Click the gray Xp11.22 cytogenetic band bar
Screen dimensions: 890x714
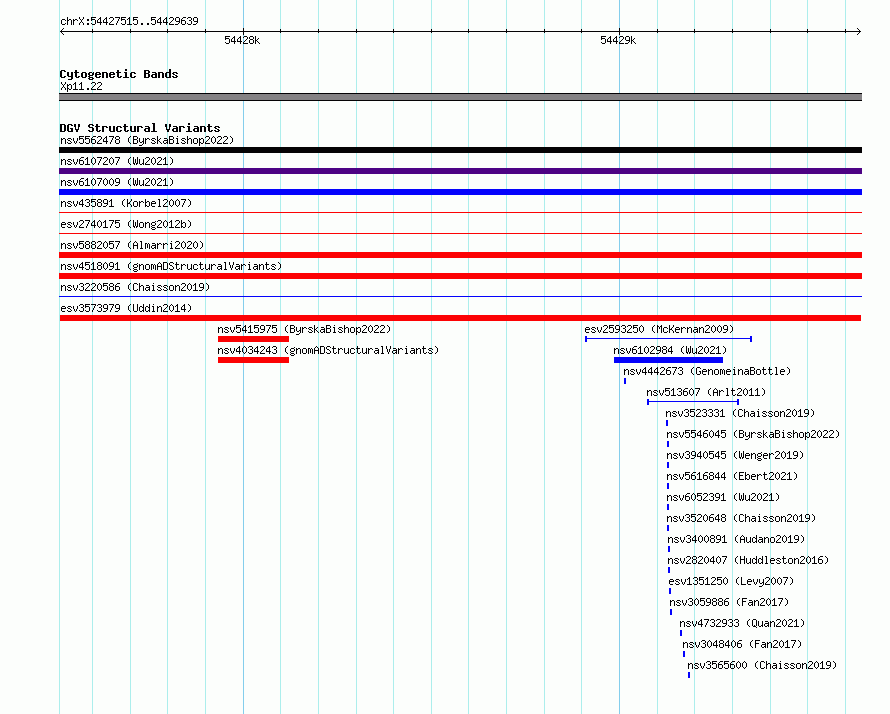[460, 97]
